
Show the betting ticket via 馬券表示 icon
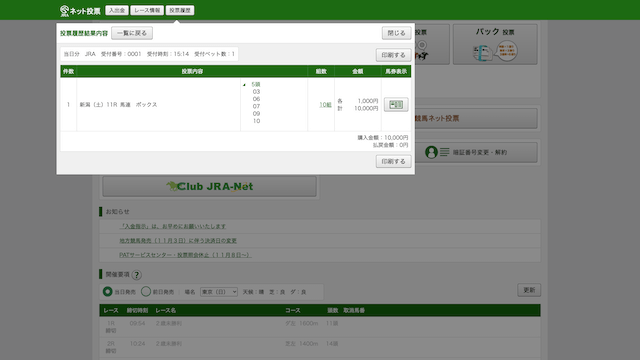pos(396,104)
